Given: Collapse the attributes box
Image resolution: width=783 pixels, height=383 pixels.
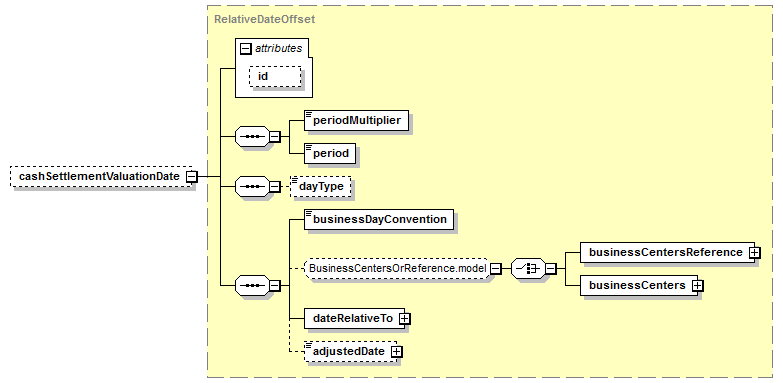Looking at the screenshot, I should pos(245,48).
